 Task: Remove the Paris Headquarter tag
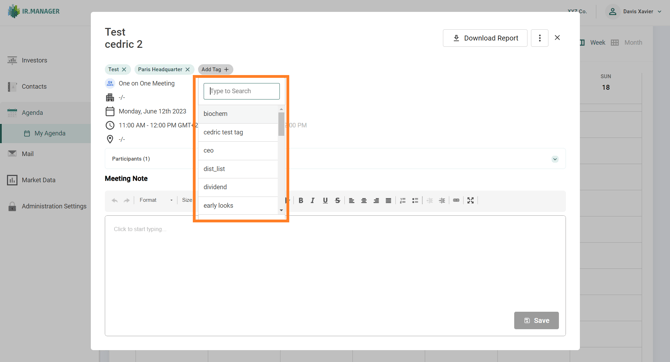pos(188,69)
